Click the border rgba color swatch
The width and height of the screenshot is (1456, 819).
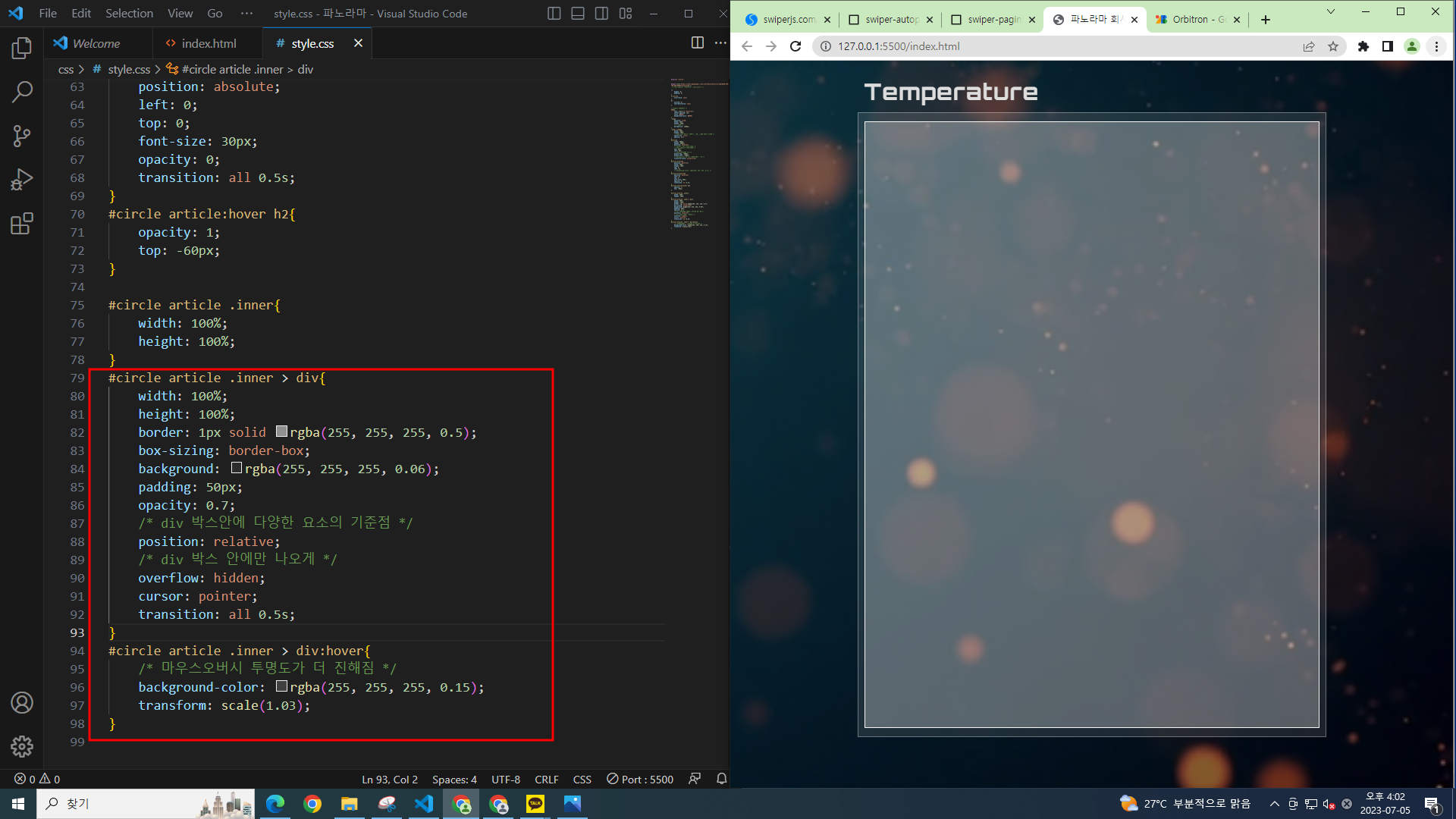[281, 431]
